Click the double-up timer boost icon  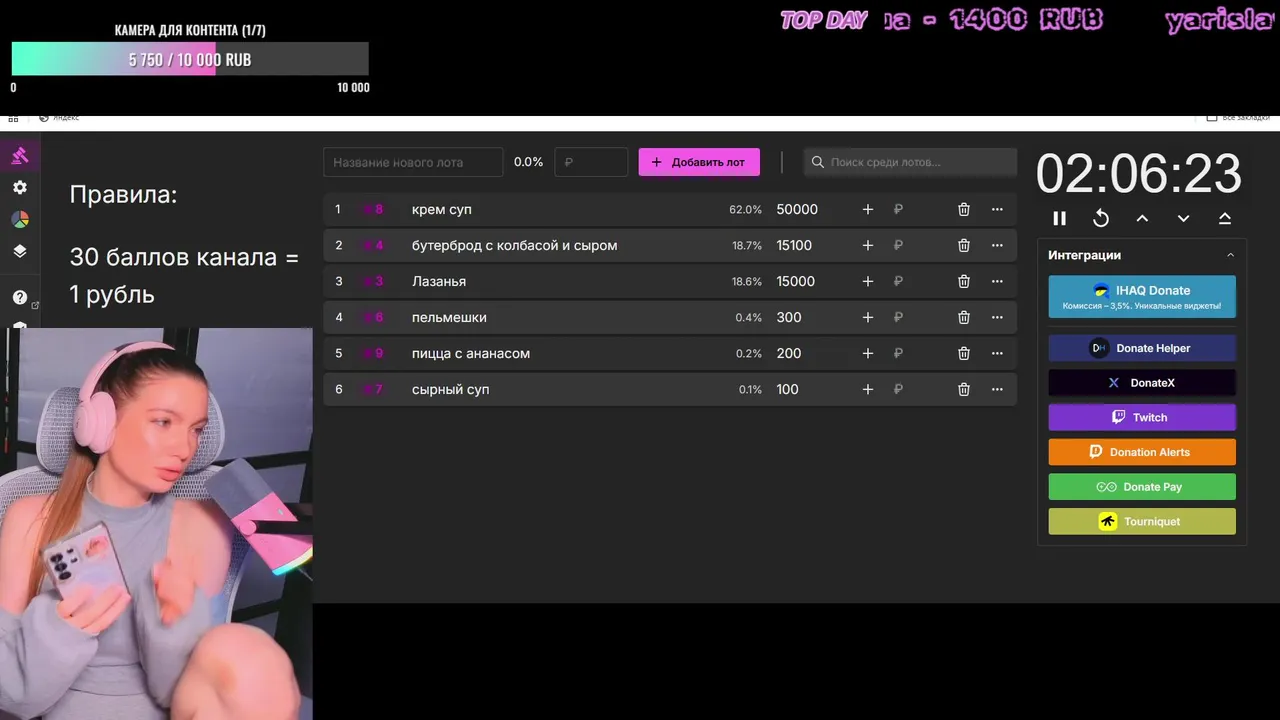(1225, 218)
